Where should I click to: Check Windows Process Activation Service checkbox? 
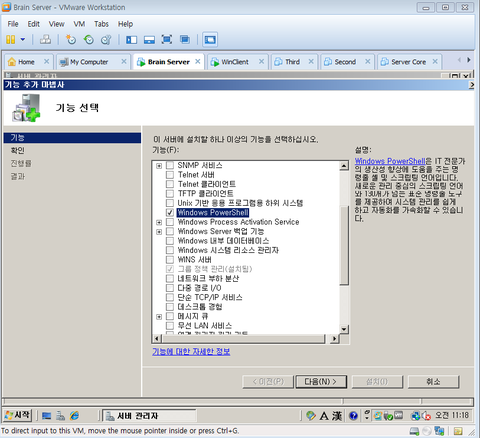(x=170, y=222)
